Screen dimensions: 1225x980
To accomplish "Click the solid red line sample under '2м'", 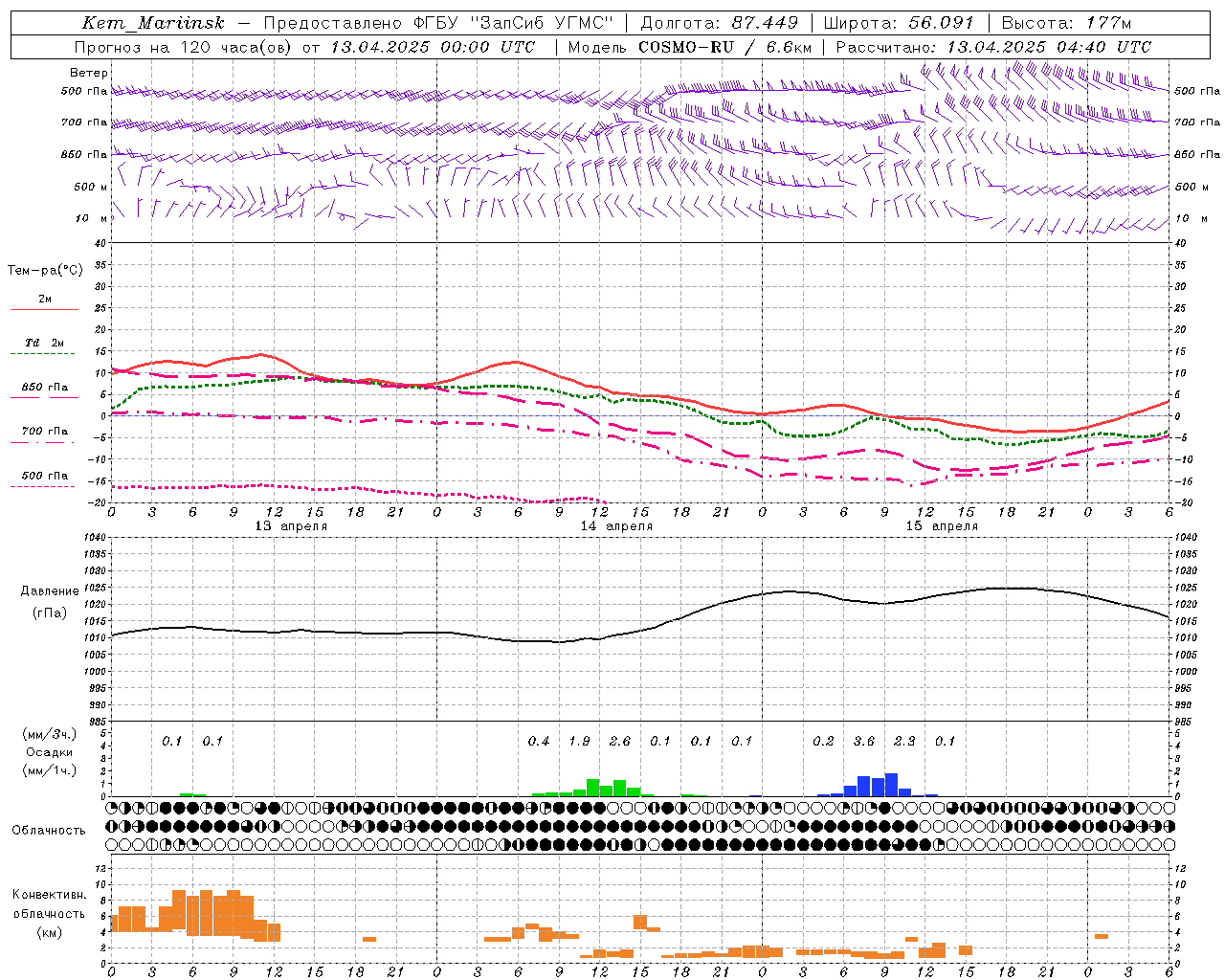I will point(44,309).
